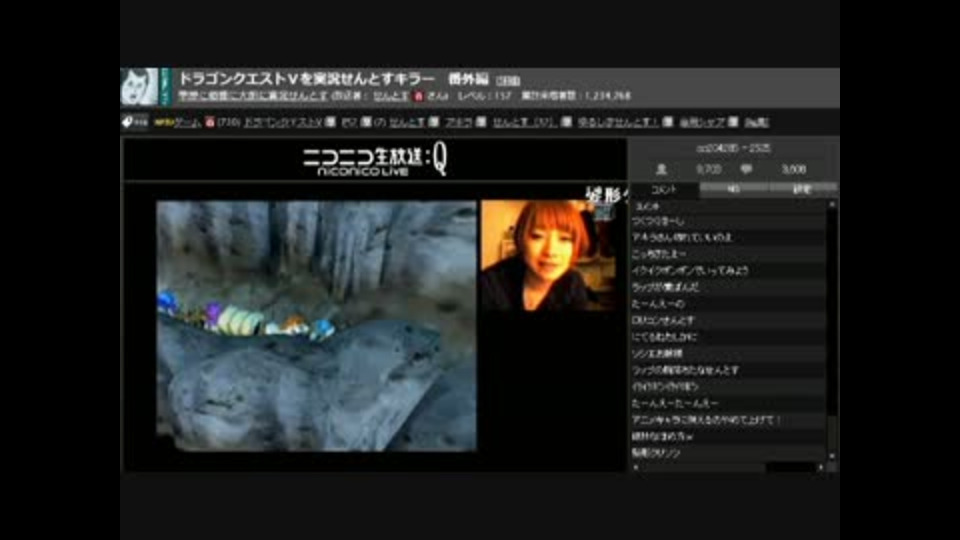This screenshot has width=960, height=540.
Task: Click comment list horizontal scroll left arrow
Action: click(x=636, y=467)
